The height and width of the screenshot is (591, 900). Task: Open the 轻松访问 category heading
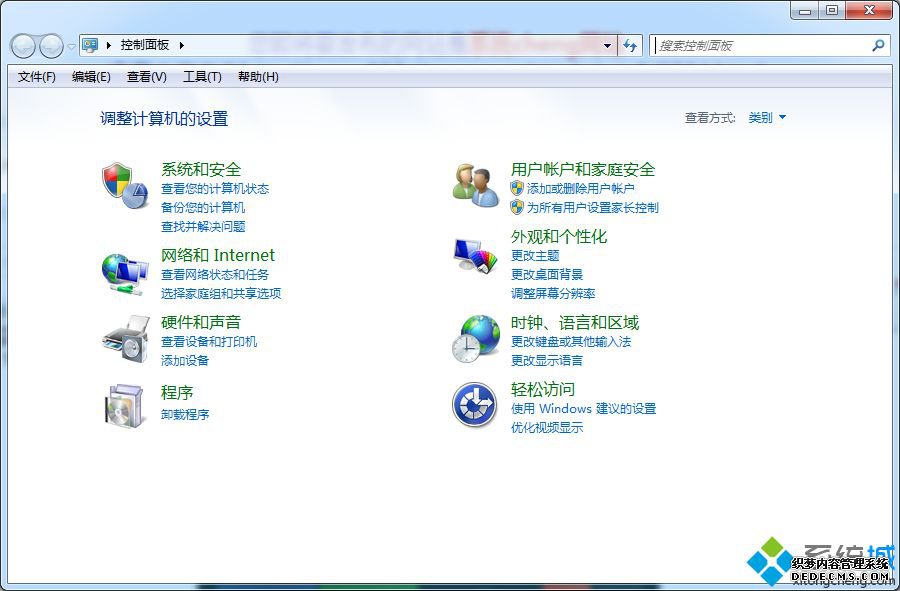click(x=542, y=389)
